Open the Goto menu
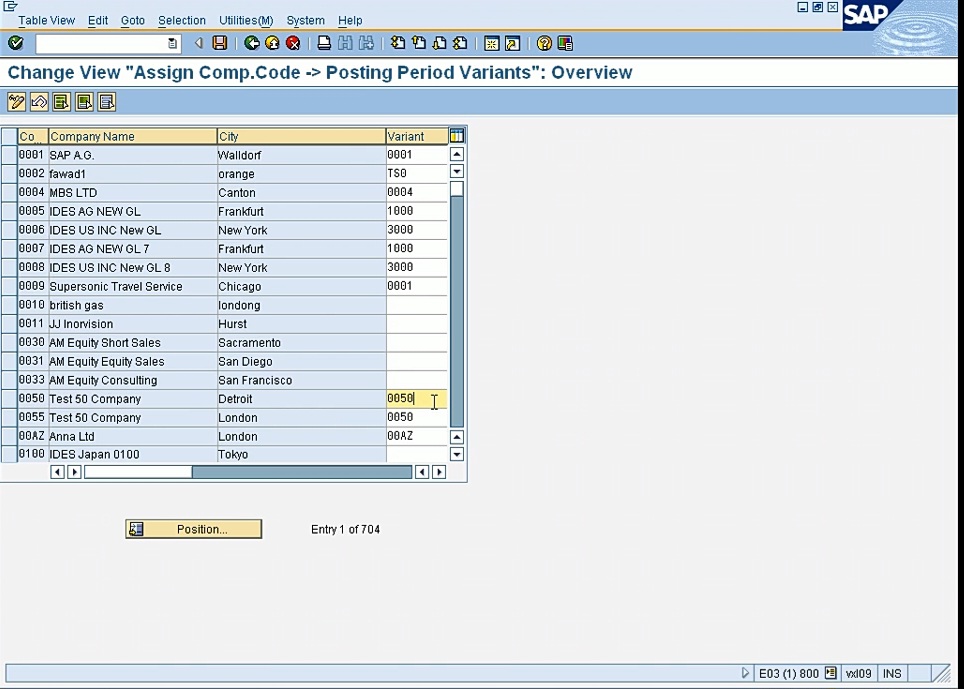Screen dimensions: 964x689 tap(133, 20)
